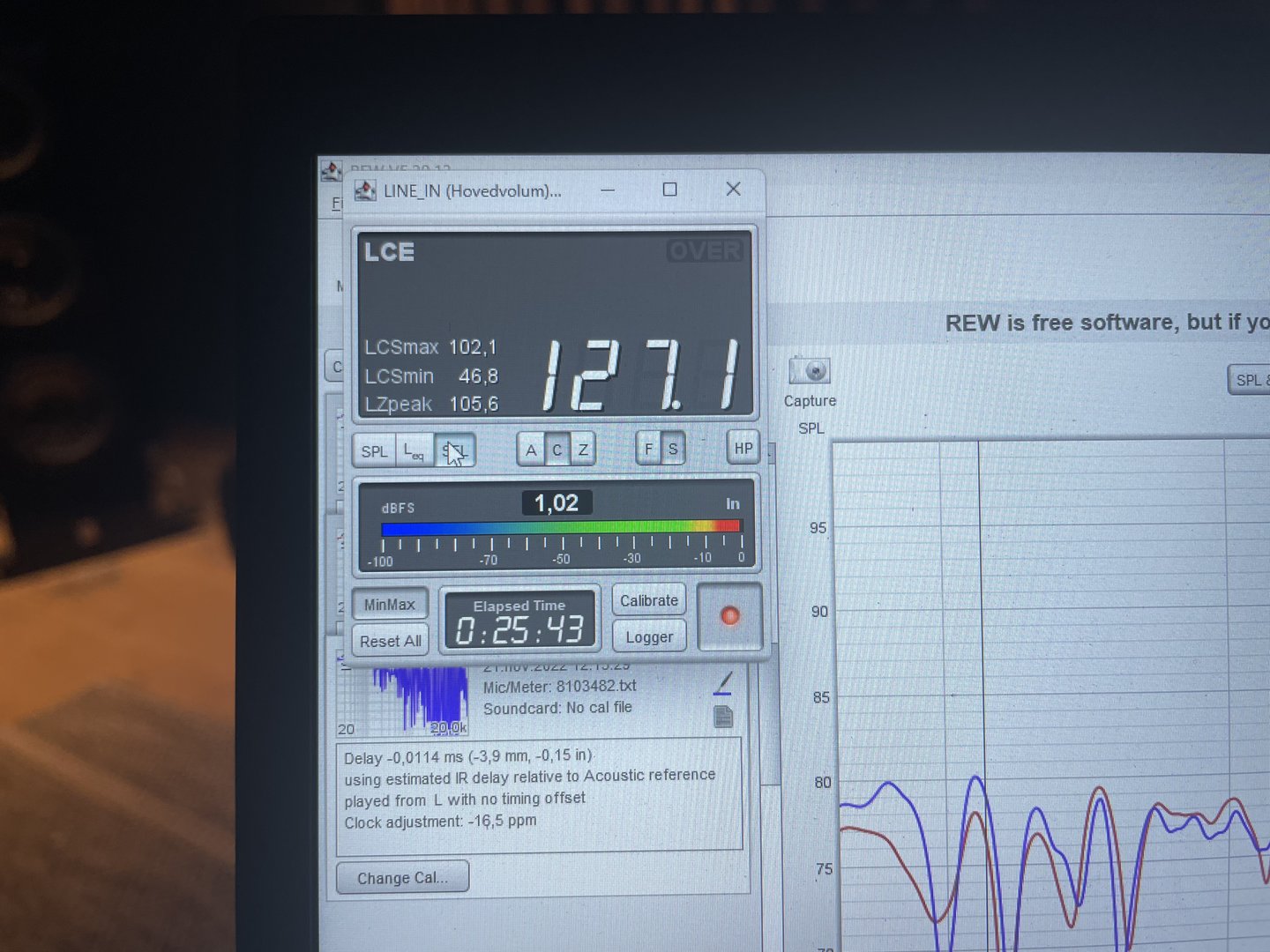
Task: Click the SPL meter window title icon
Action: coord(364,190)
